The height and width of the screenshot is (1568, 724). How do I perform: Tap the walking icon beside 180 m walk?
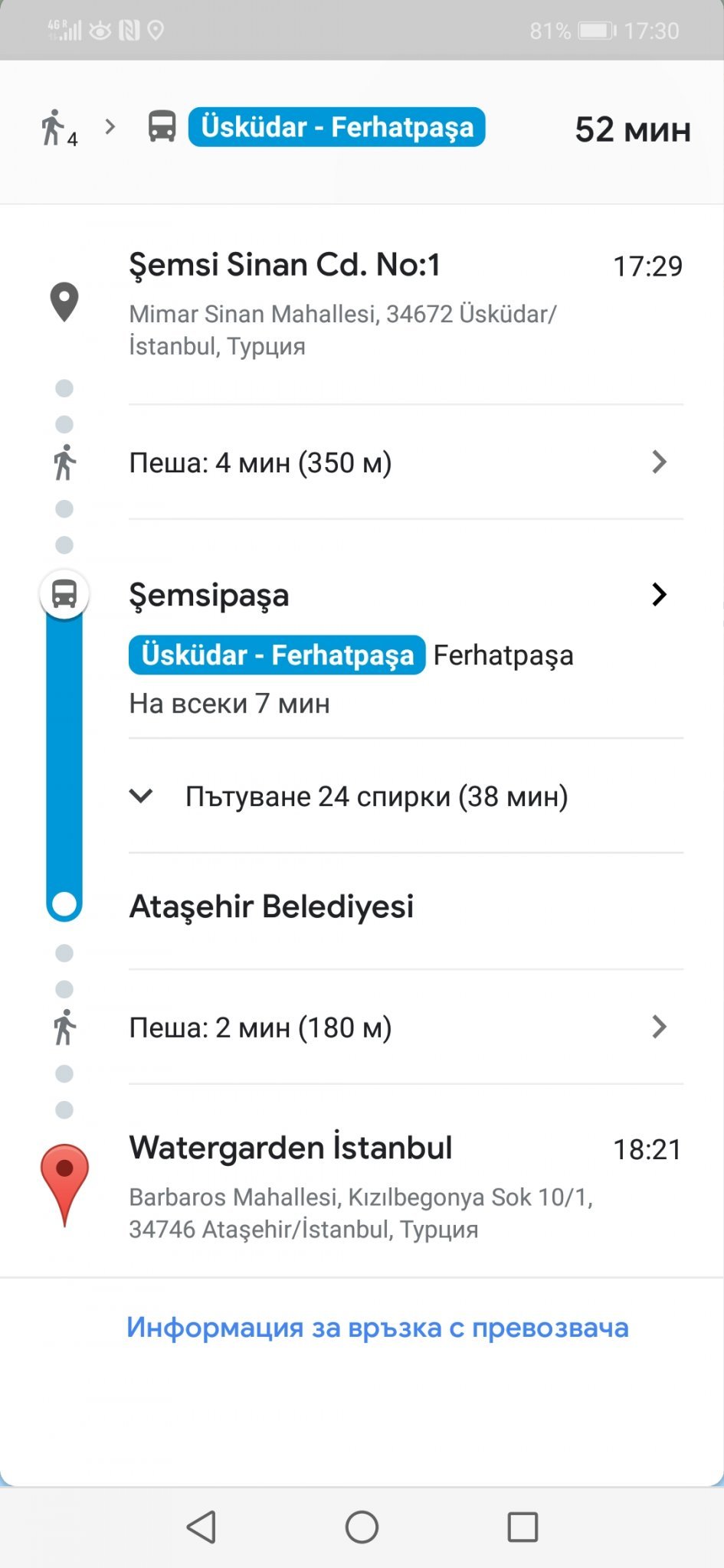(64, 1027)
